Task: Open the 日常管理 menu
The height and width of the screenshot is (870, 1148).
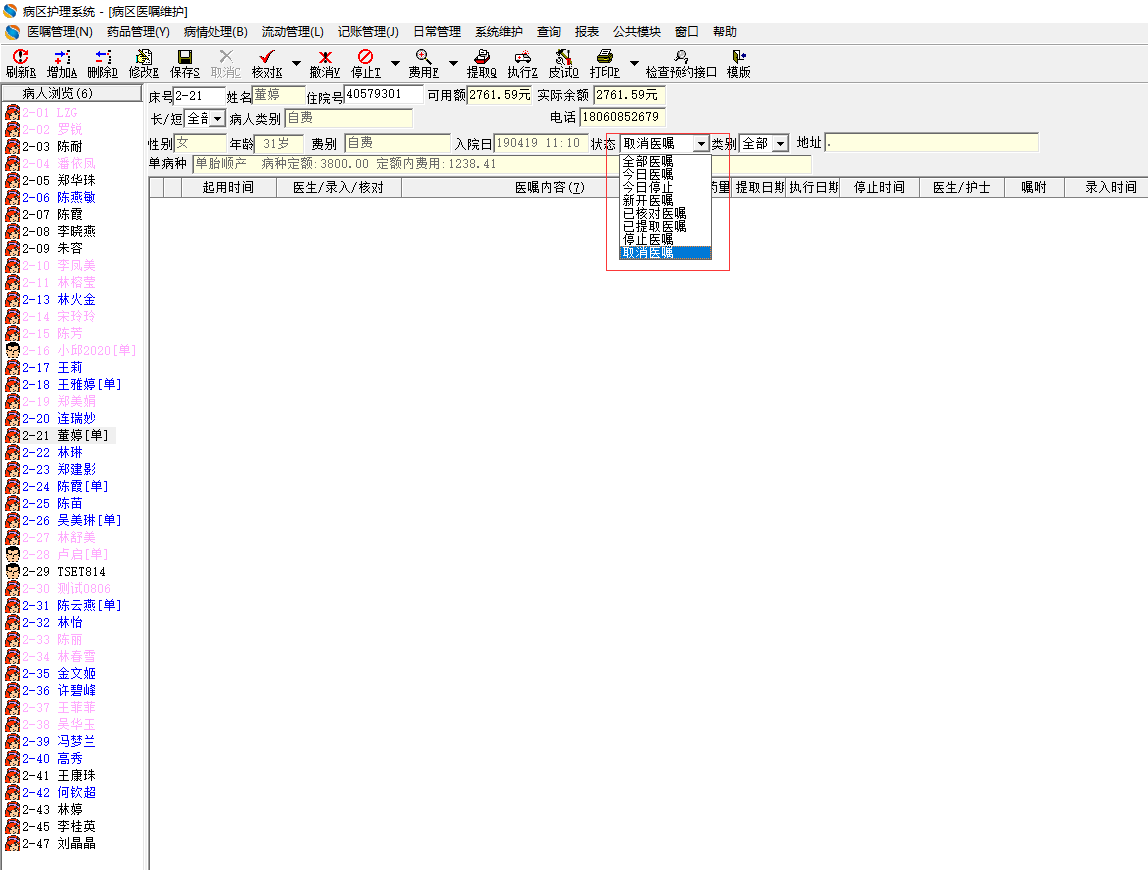Action: [x=437, y=32]
